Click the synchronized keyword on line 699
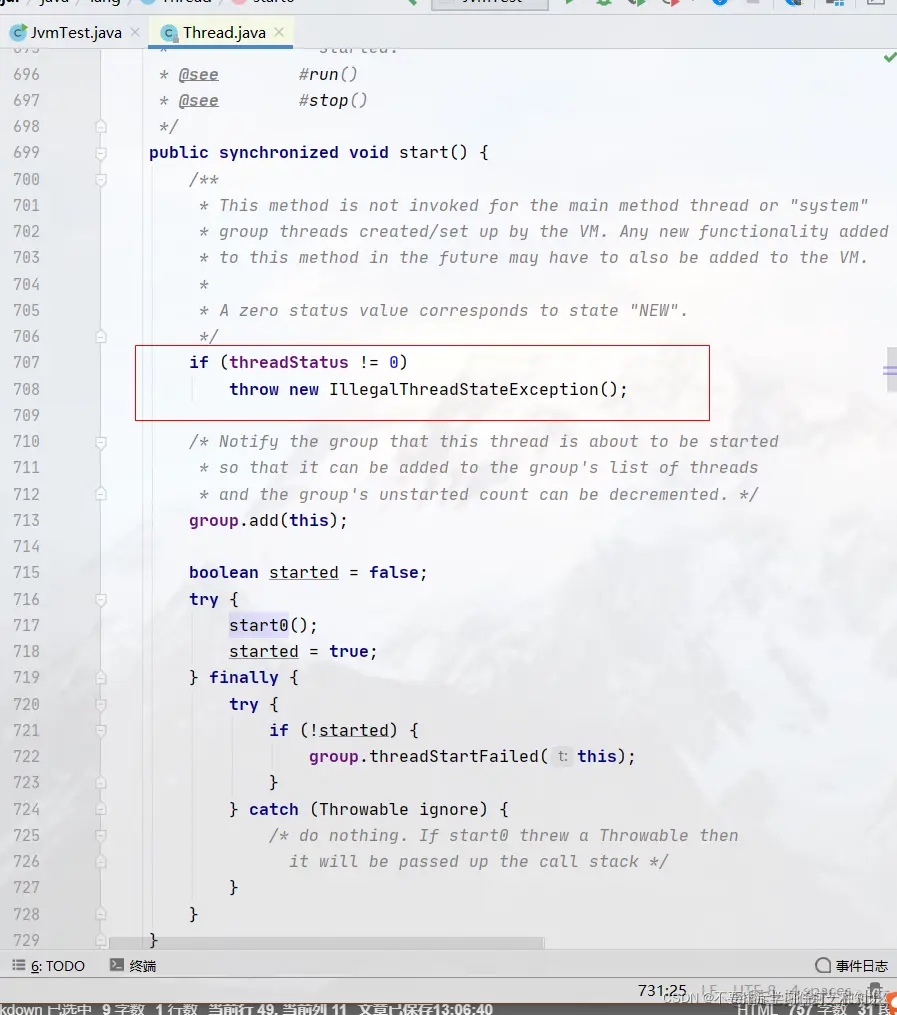This screenshot has width=897, height=1015. click(278, 153)
